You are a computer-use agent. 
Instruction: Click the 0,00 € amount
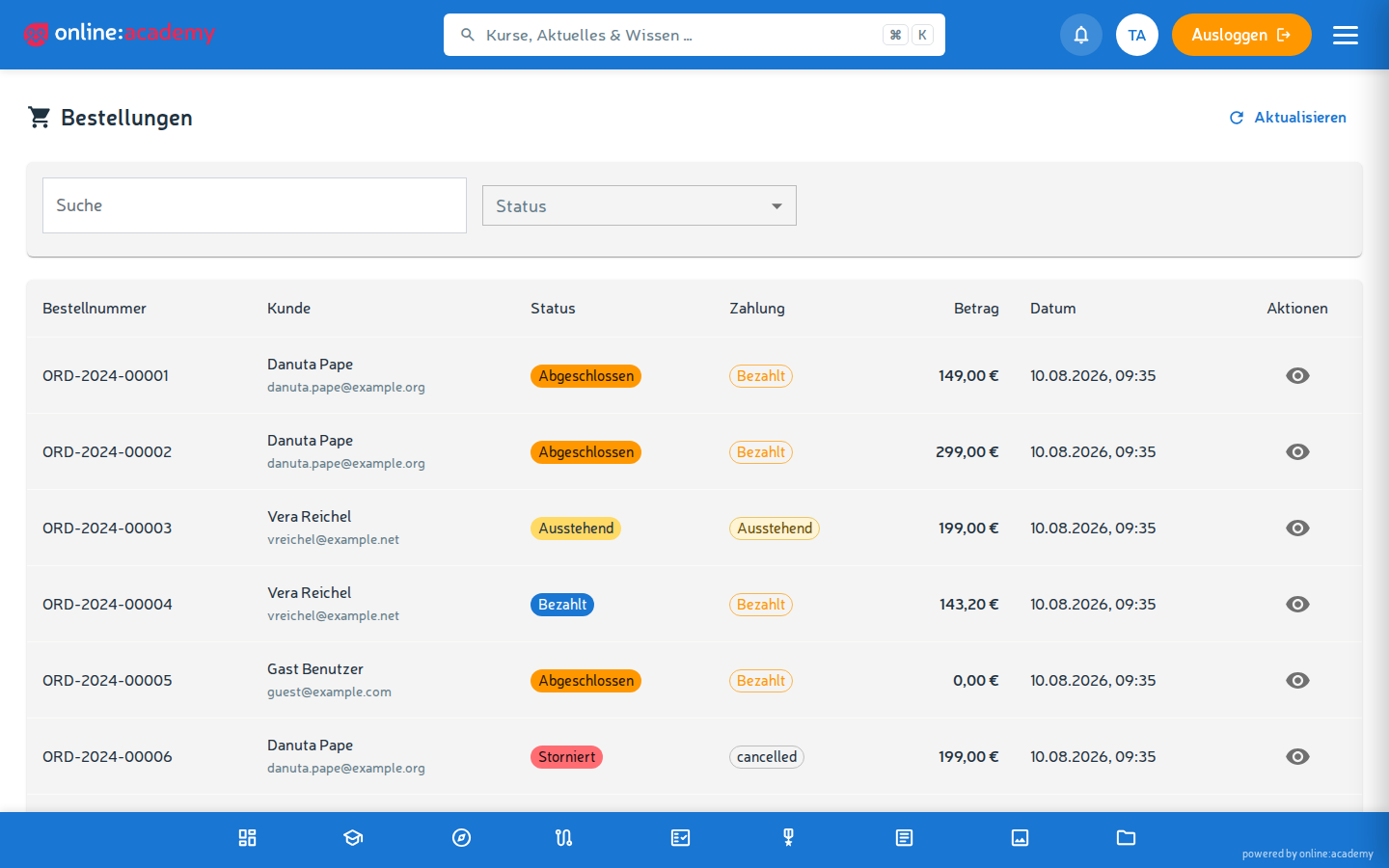click(975, 680)
